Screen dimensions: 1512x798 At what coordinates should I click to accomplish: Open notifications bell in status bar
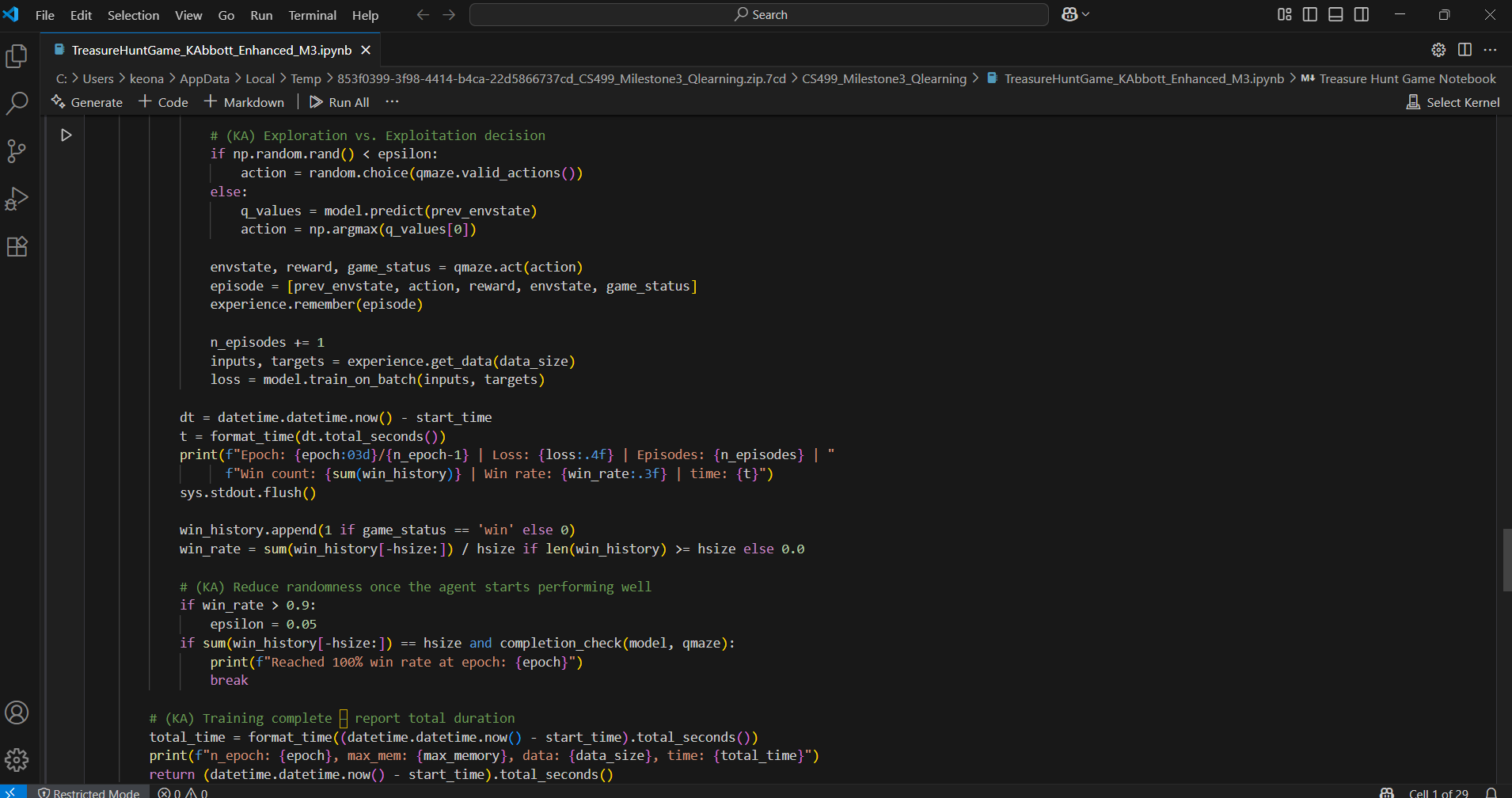(1491, 792)
